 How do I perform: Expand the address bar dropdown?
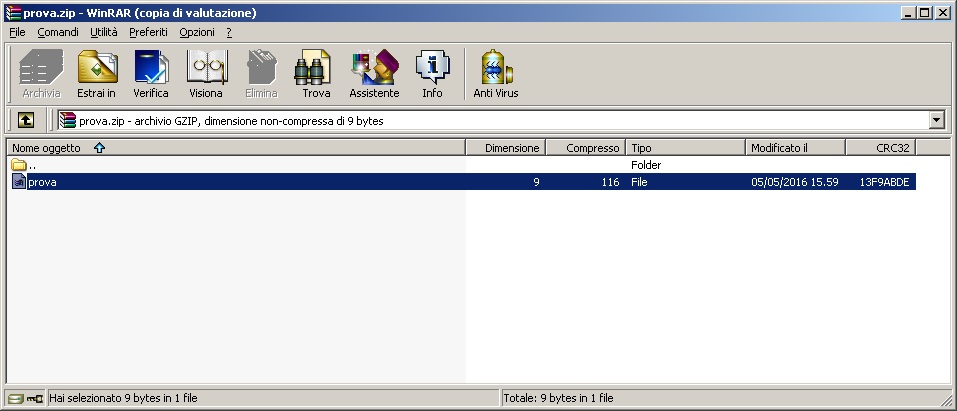[x=937, y=120]
